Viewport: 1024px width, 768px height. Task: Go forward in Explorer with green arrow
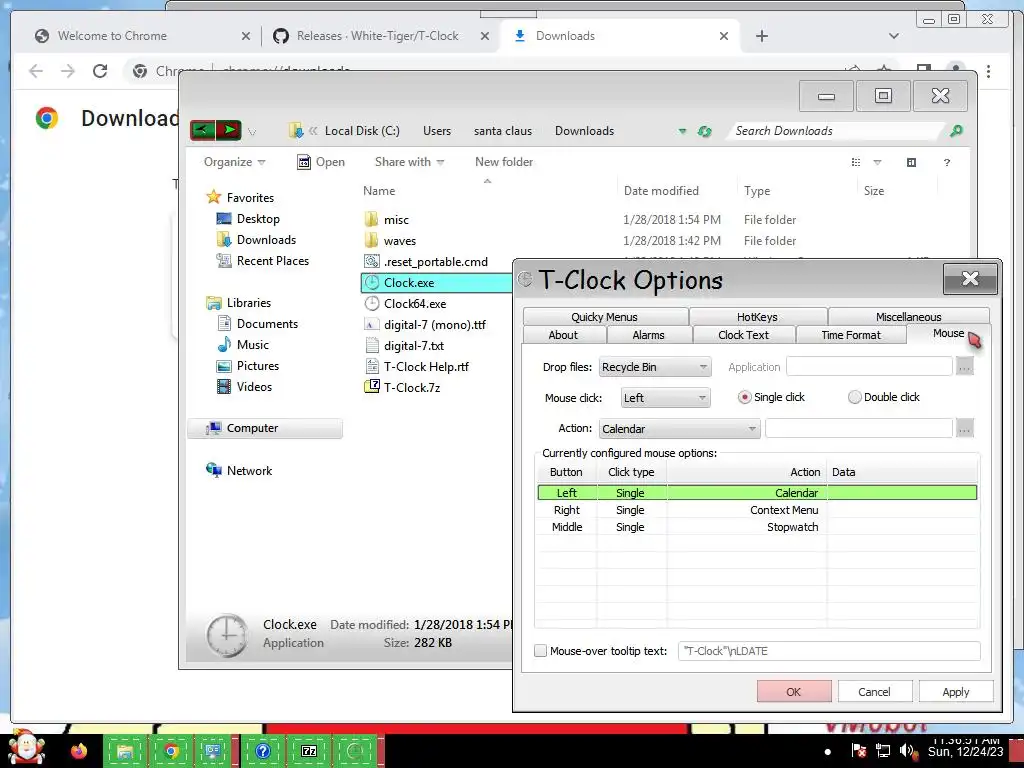click(x=229, y=130)
